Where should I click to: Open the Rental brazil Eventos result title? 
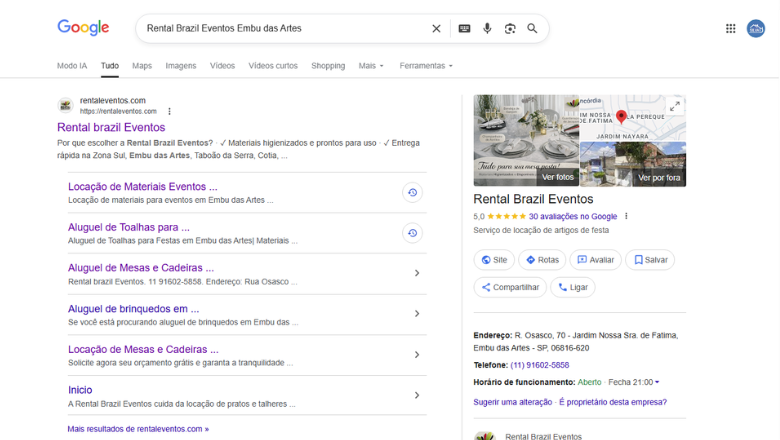click(x=111, y=127)
